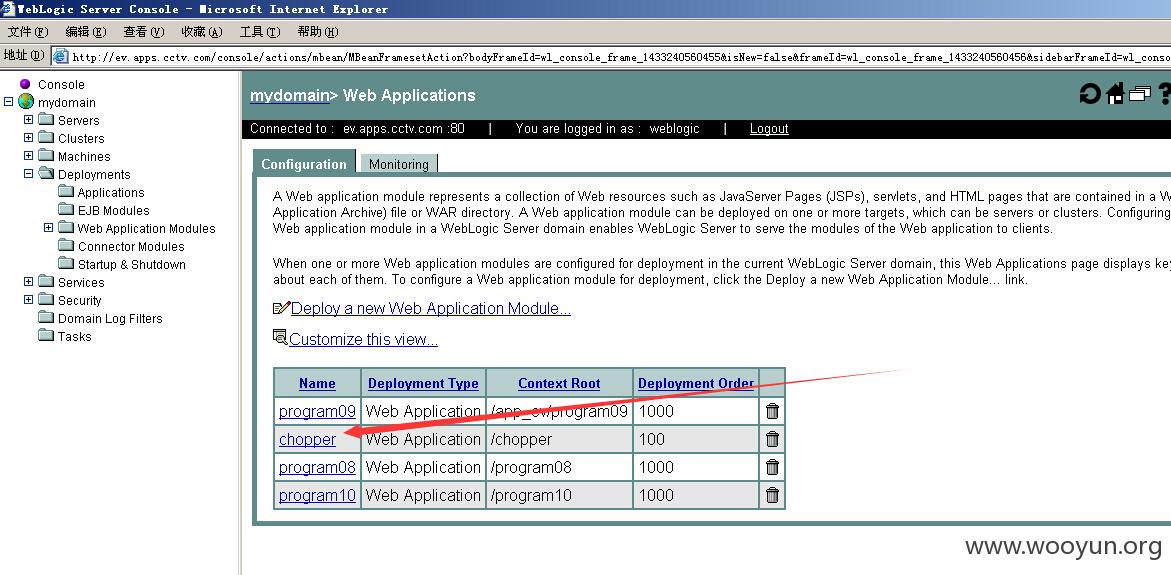
Task: Delete the program10 web application
Action: point(772,495)
